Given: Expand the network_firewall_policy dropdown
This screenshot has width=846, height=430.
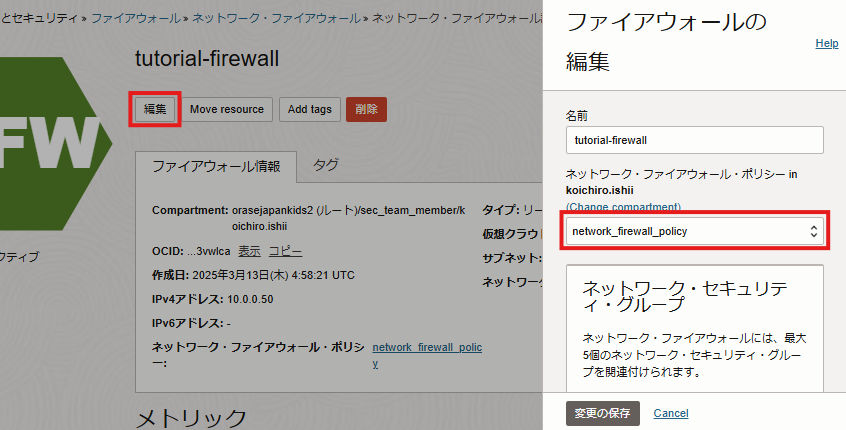Looking at the screenshot, I should [694, 232].
